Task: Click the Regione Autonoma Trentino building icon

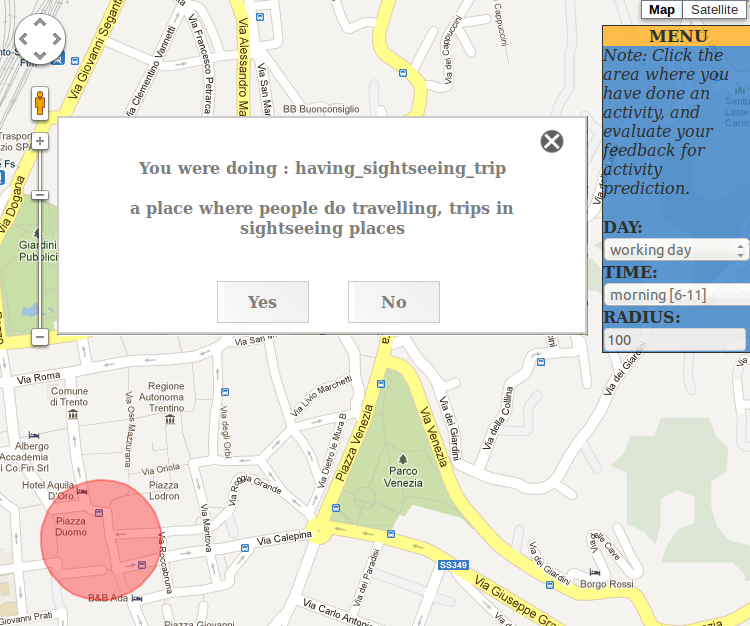Action: 170,419
